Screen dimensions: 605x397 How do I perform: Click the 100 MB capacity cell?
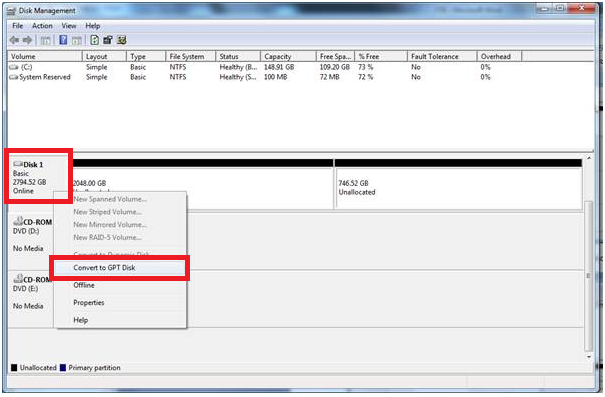(275, 77)
